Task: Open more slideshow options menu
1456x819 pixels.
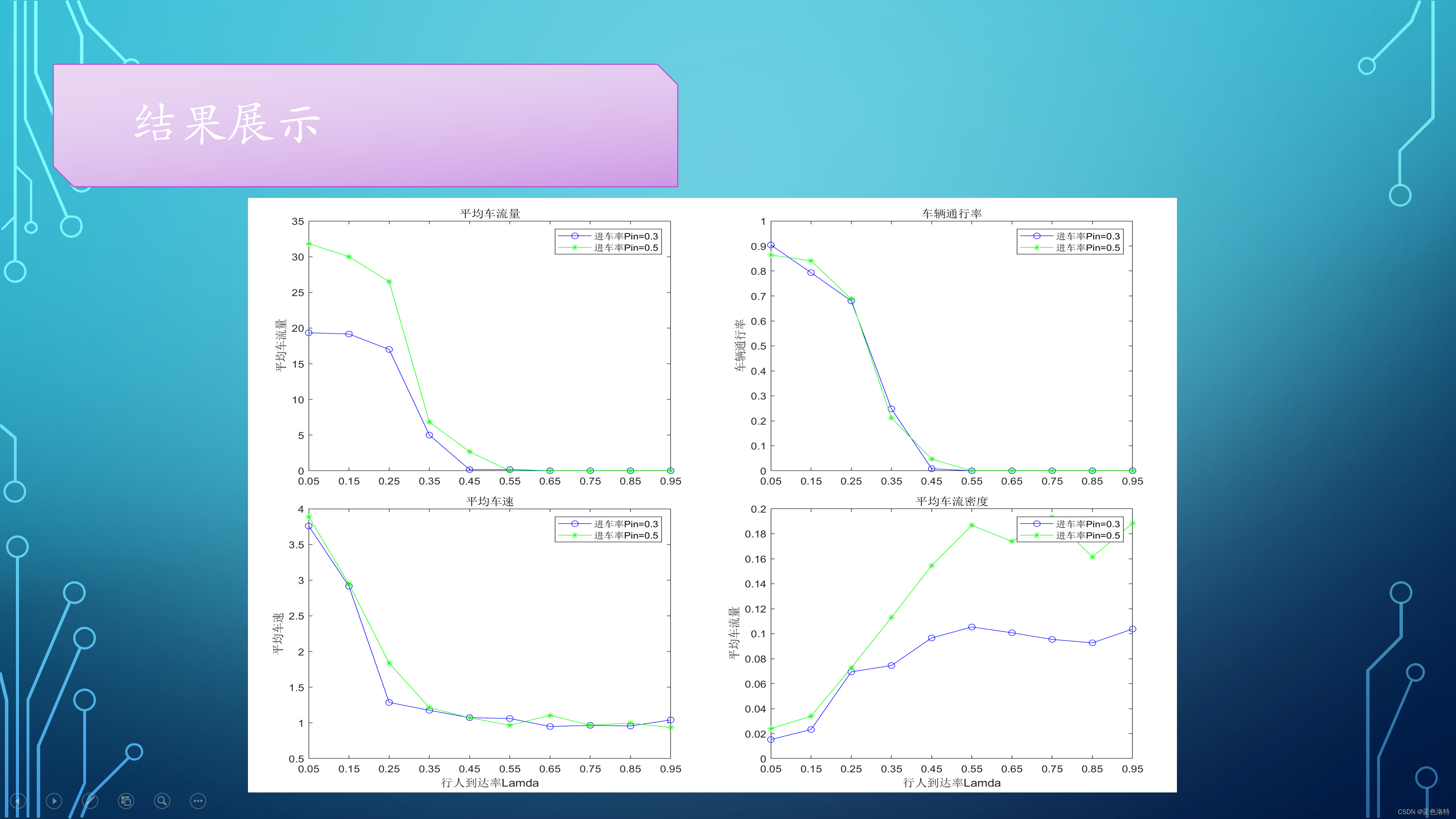Action: [198, 800]
